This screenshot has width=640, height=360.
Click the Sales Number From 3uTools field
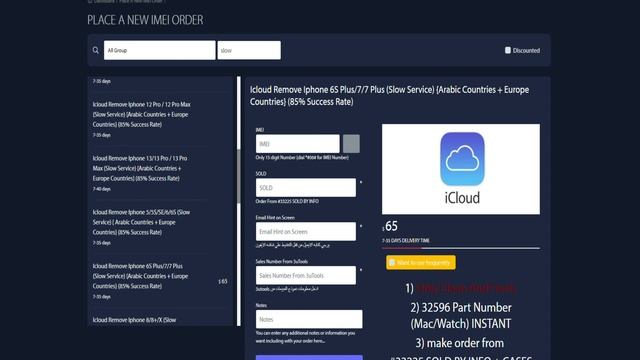(306, 276)
